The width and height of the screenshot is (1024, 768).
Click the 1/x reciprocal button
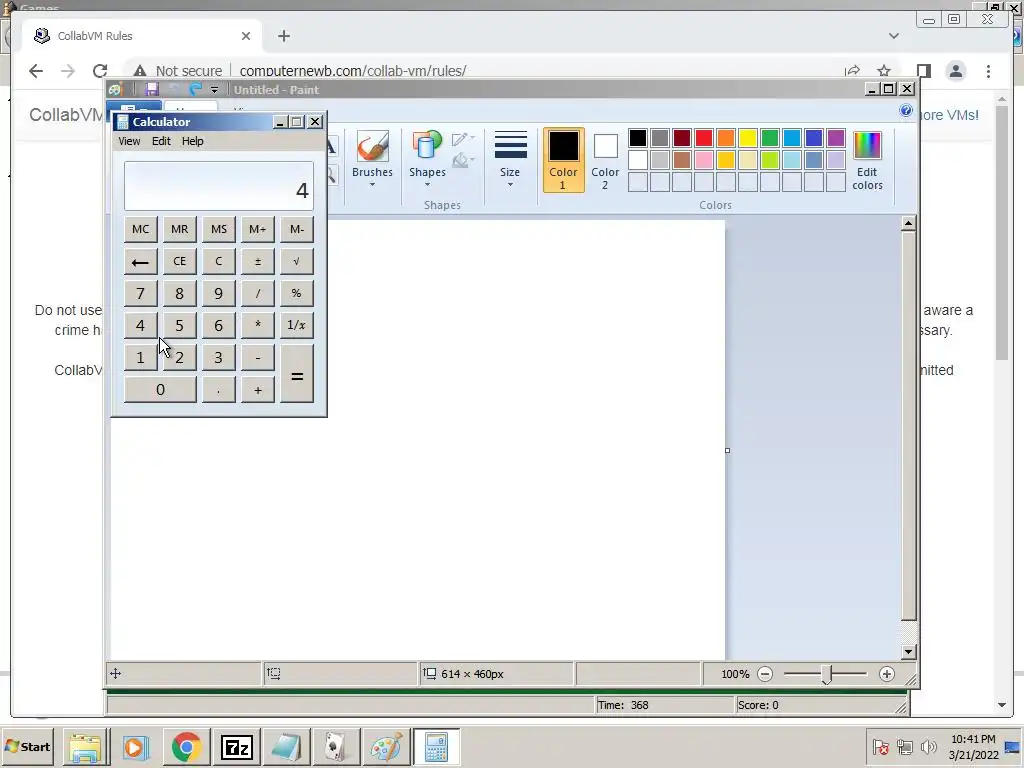297,325
